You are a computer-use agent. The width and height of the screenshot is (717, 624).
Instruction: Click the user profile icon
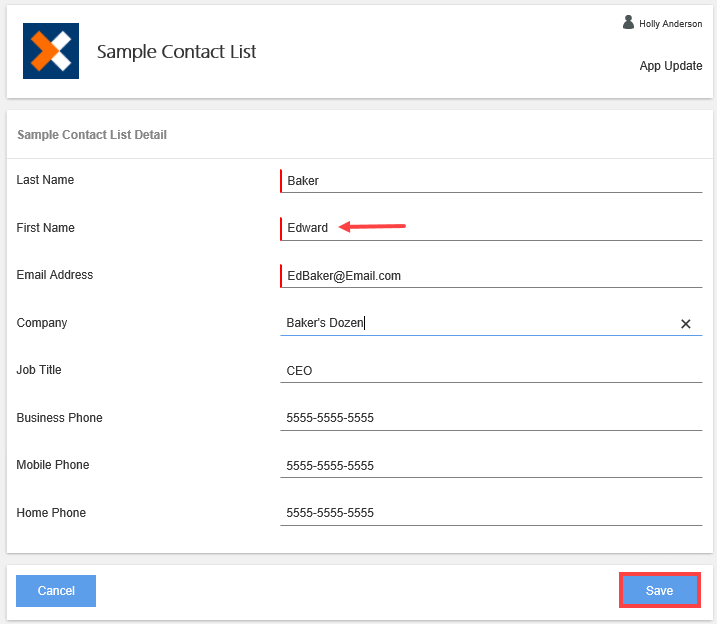(629, 22)
